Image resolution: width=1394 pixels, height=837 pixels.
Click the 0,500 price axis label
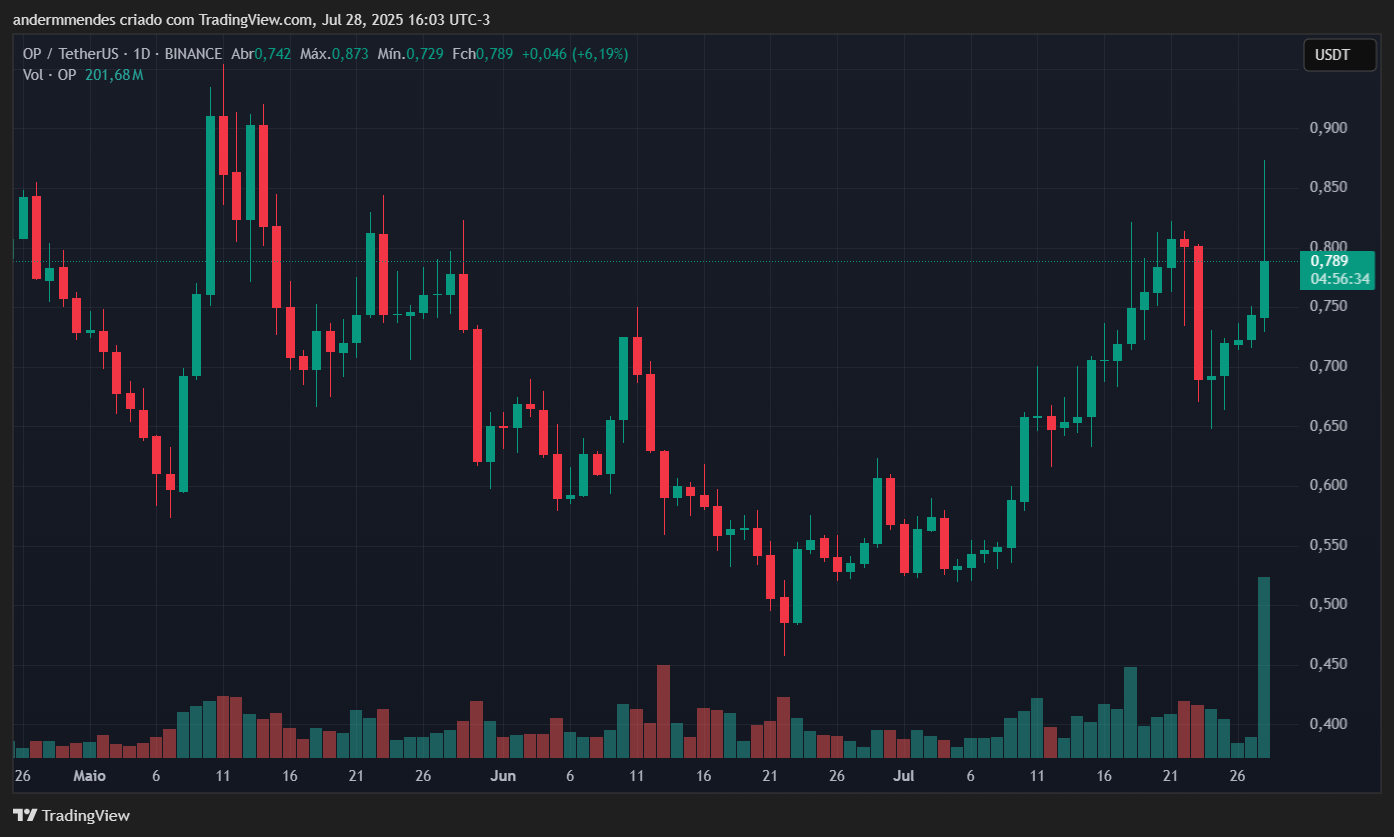(x=1328, y=604)
